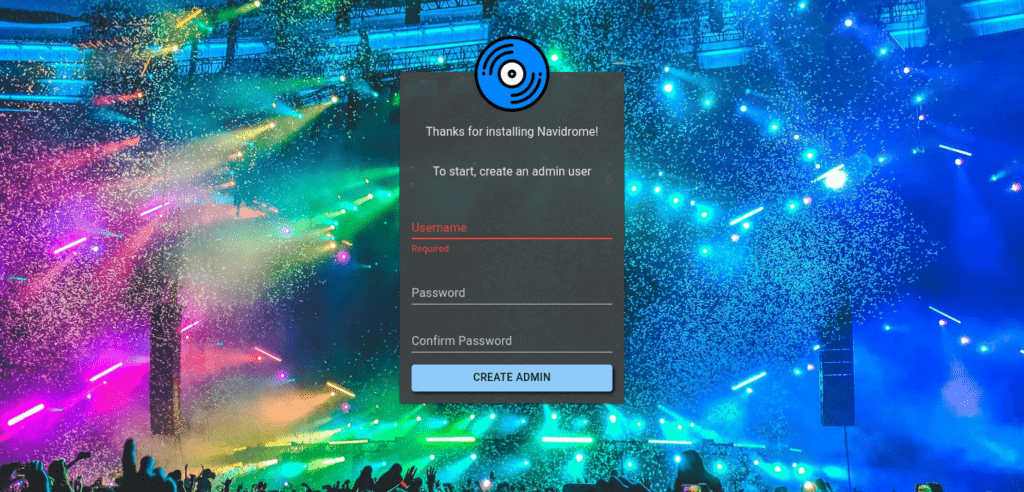Click the CREATE ADMIN button
This screenshot has height=492, width=1024.
511,378
